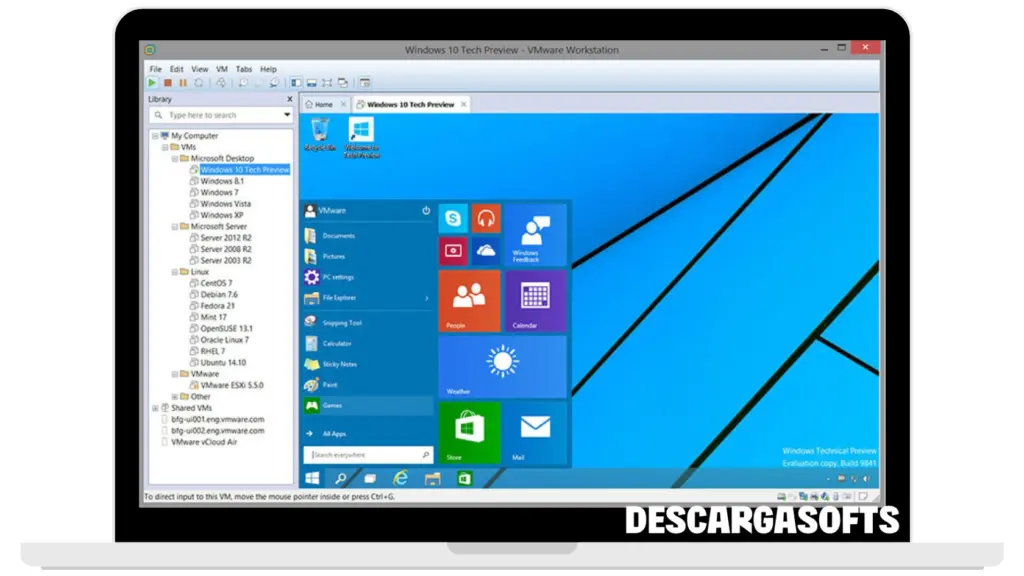Open the library search dropdown arrow
This screenshot has height=576, width=1024.
point(287,115)
